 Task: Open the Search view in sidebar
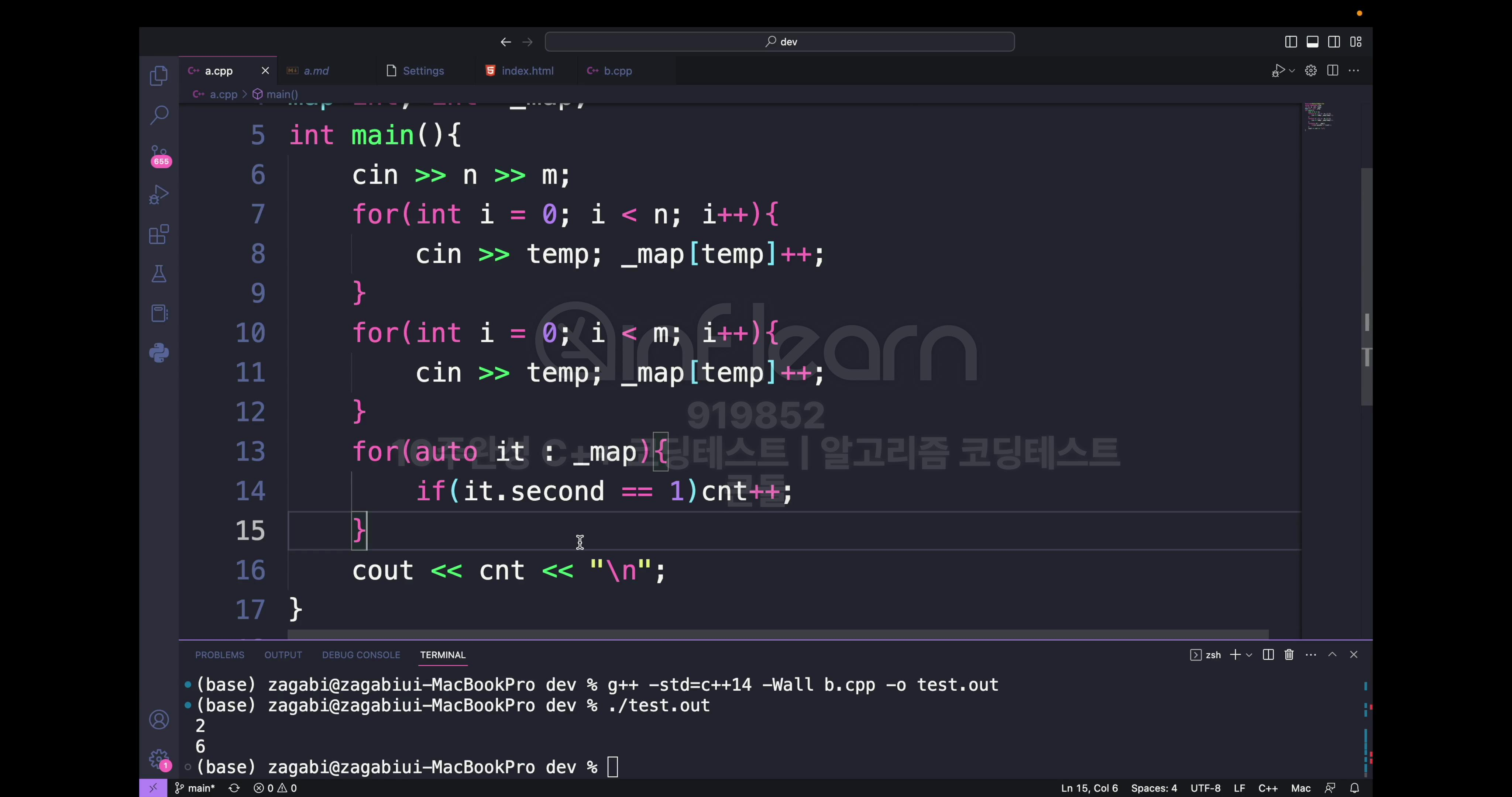(x=158, y=115)
